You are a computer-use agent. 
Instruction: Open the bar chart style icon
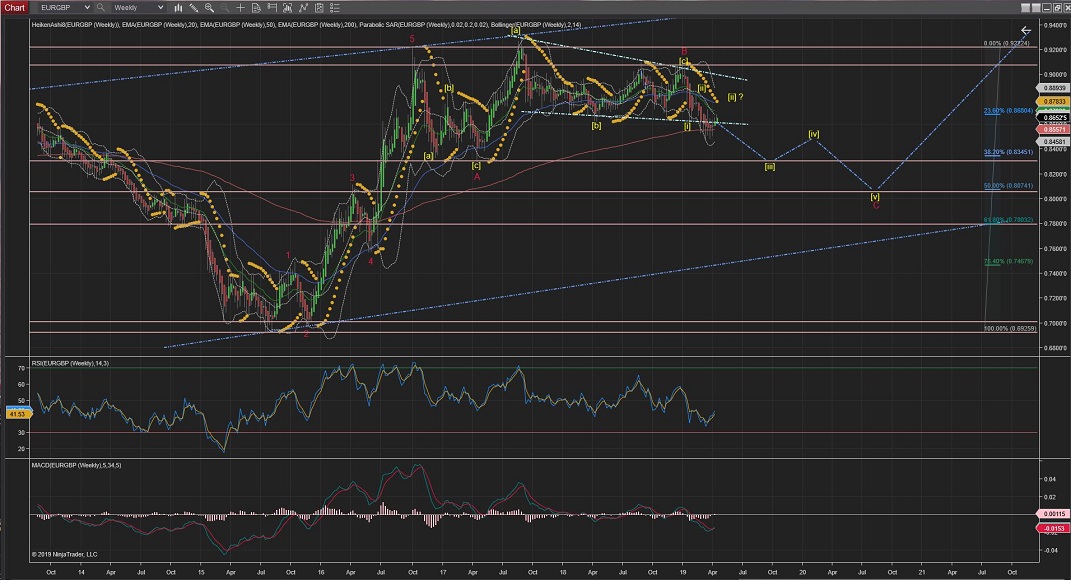tap(178, 8)
